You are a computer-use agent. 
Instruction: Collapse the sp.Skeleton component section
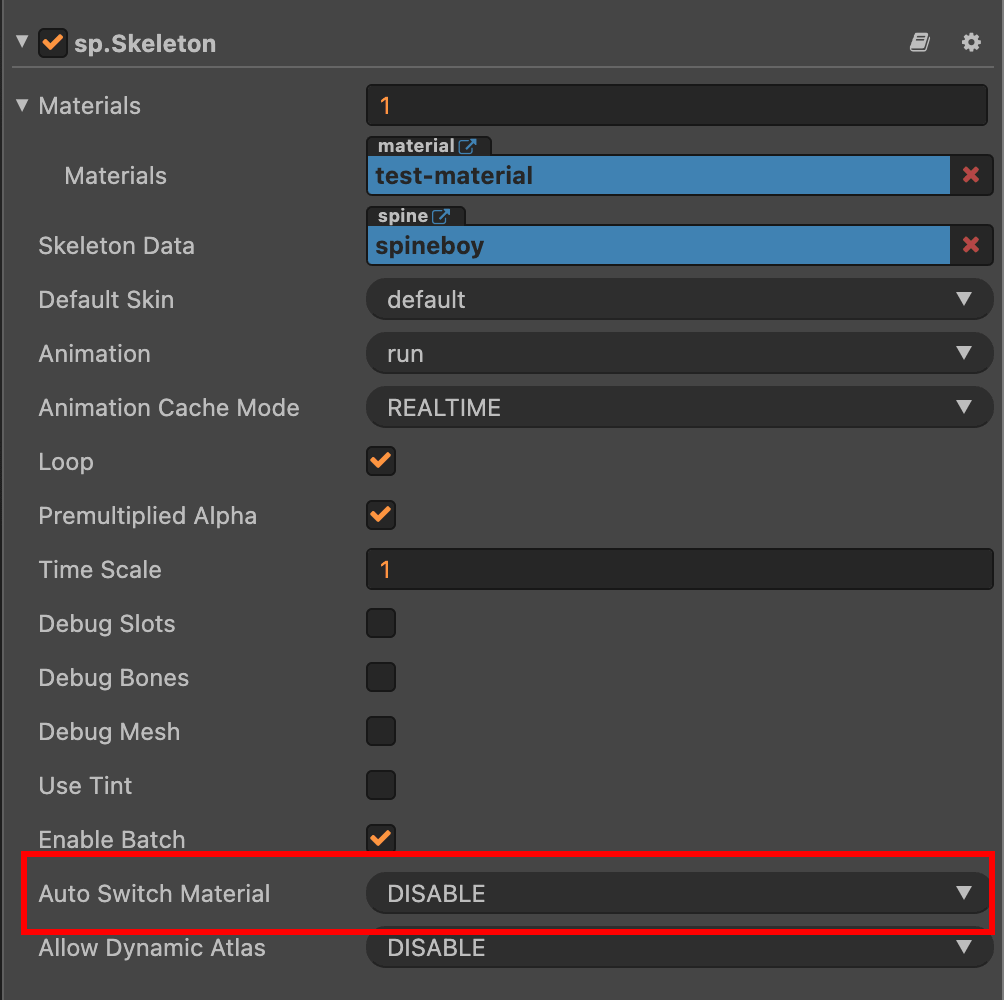point(22,42)
